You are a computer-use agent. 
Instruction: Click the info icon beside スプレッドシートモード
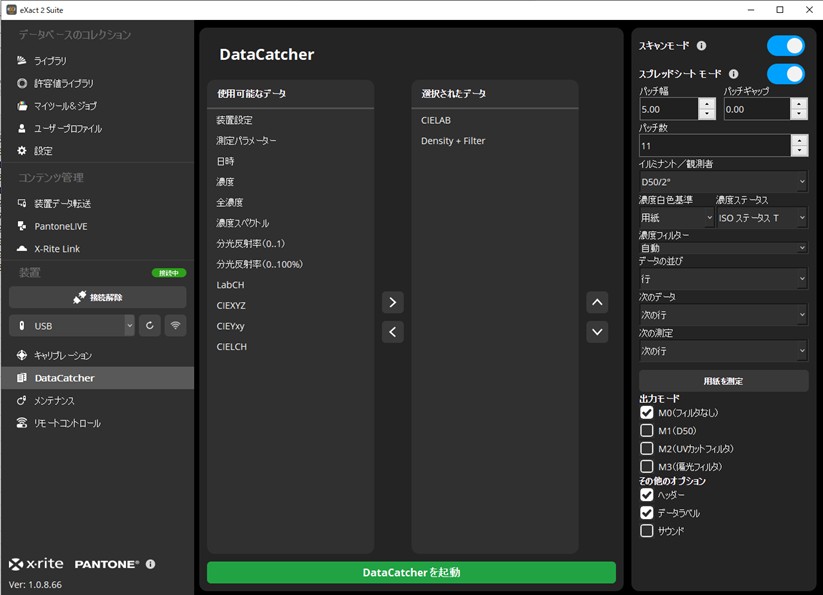click(733, 74)
